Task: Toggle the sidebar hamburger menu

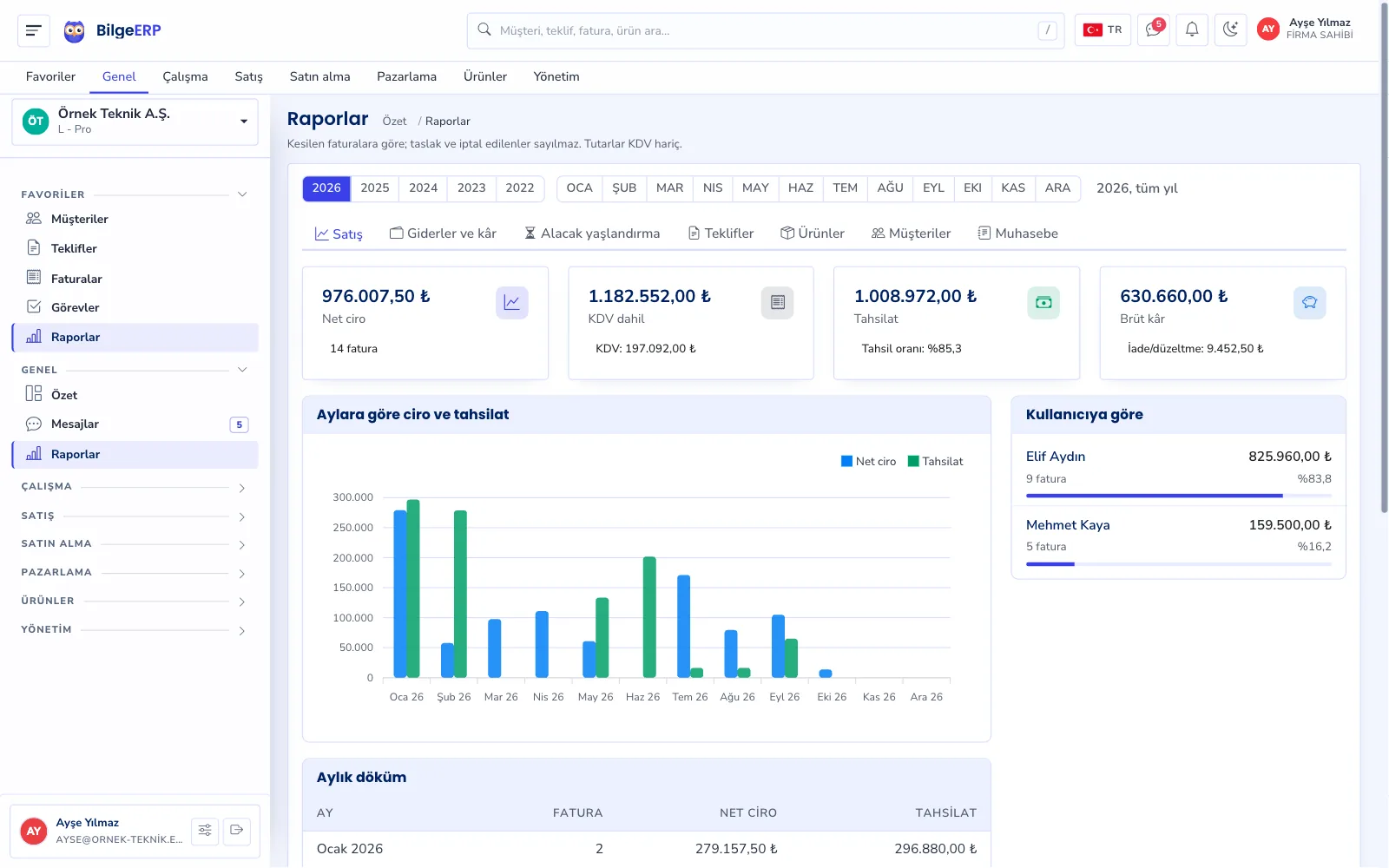Action: tap(34, 30)
